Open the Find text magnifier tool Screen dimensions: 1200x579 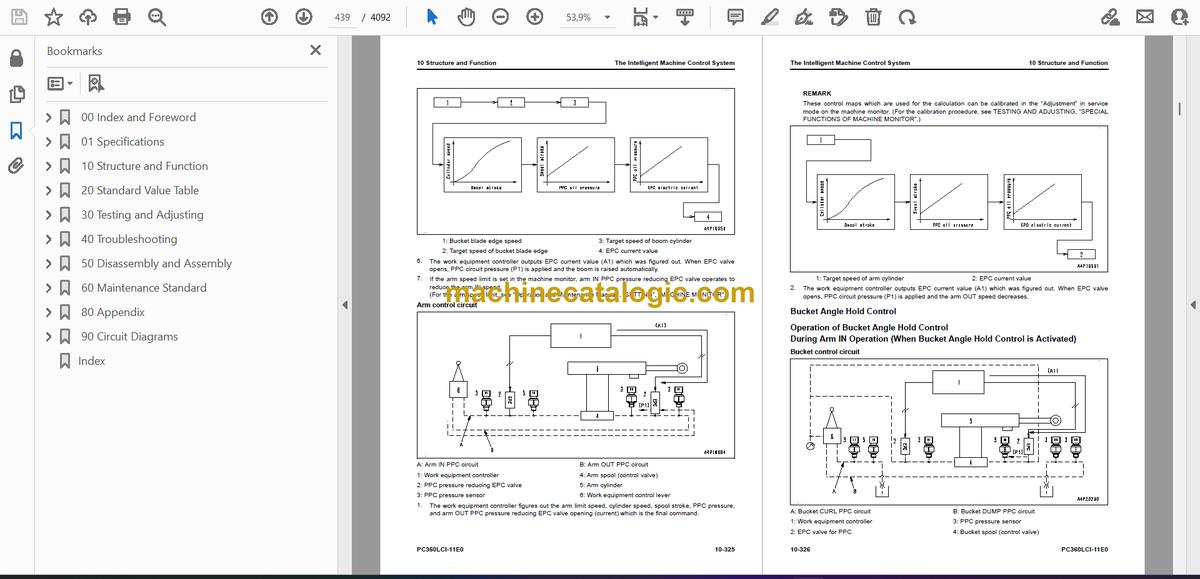[155, 17]
